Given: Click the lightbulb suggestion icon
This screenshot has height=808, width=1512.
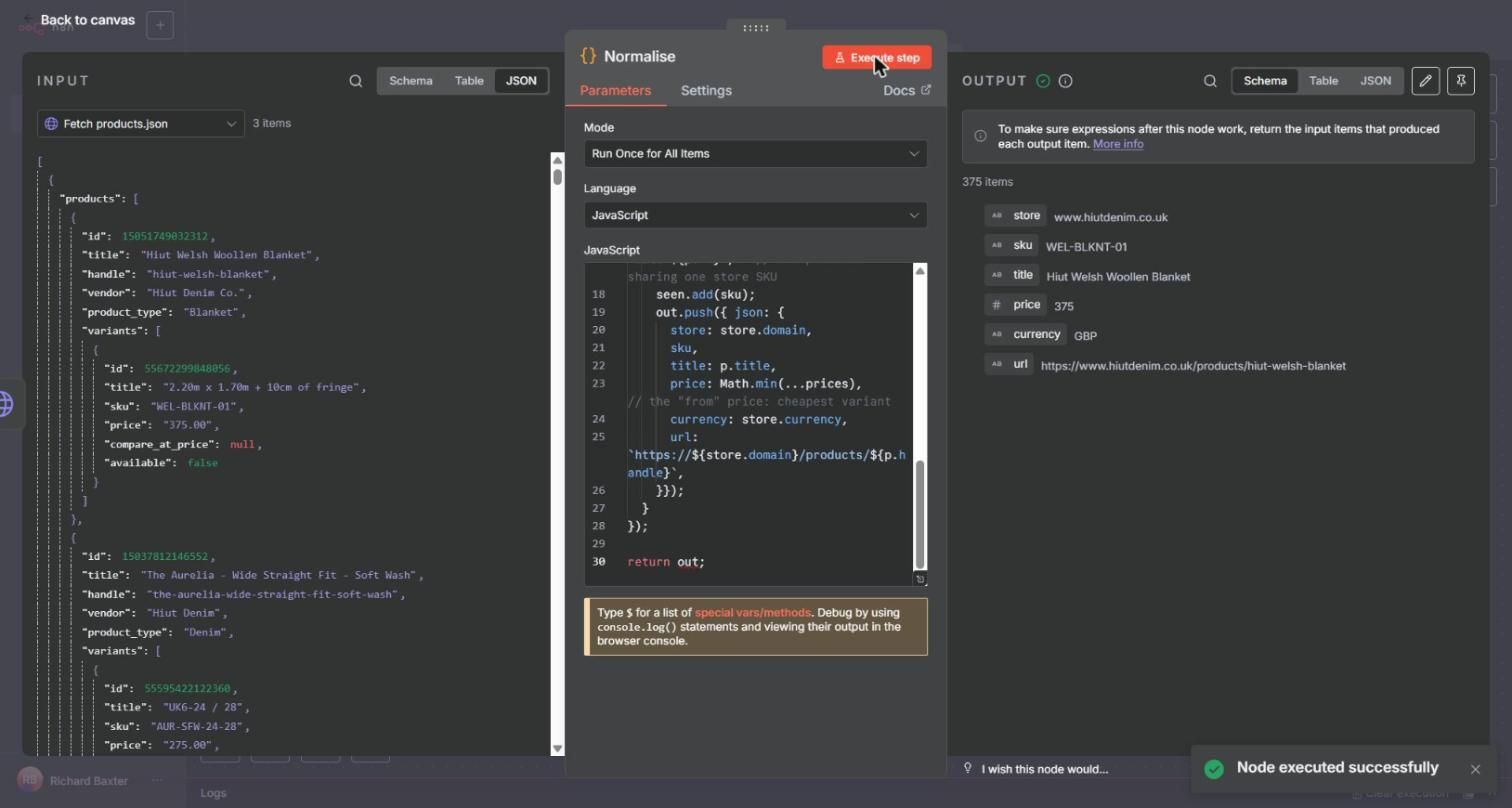Looking at the screenshot, I should (968, 768).
